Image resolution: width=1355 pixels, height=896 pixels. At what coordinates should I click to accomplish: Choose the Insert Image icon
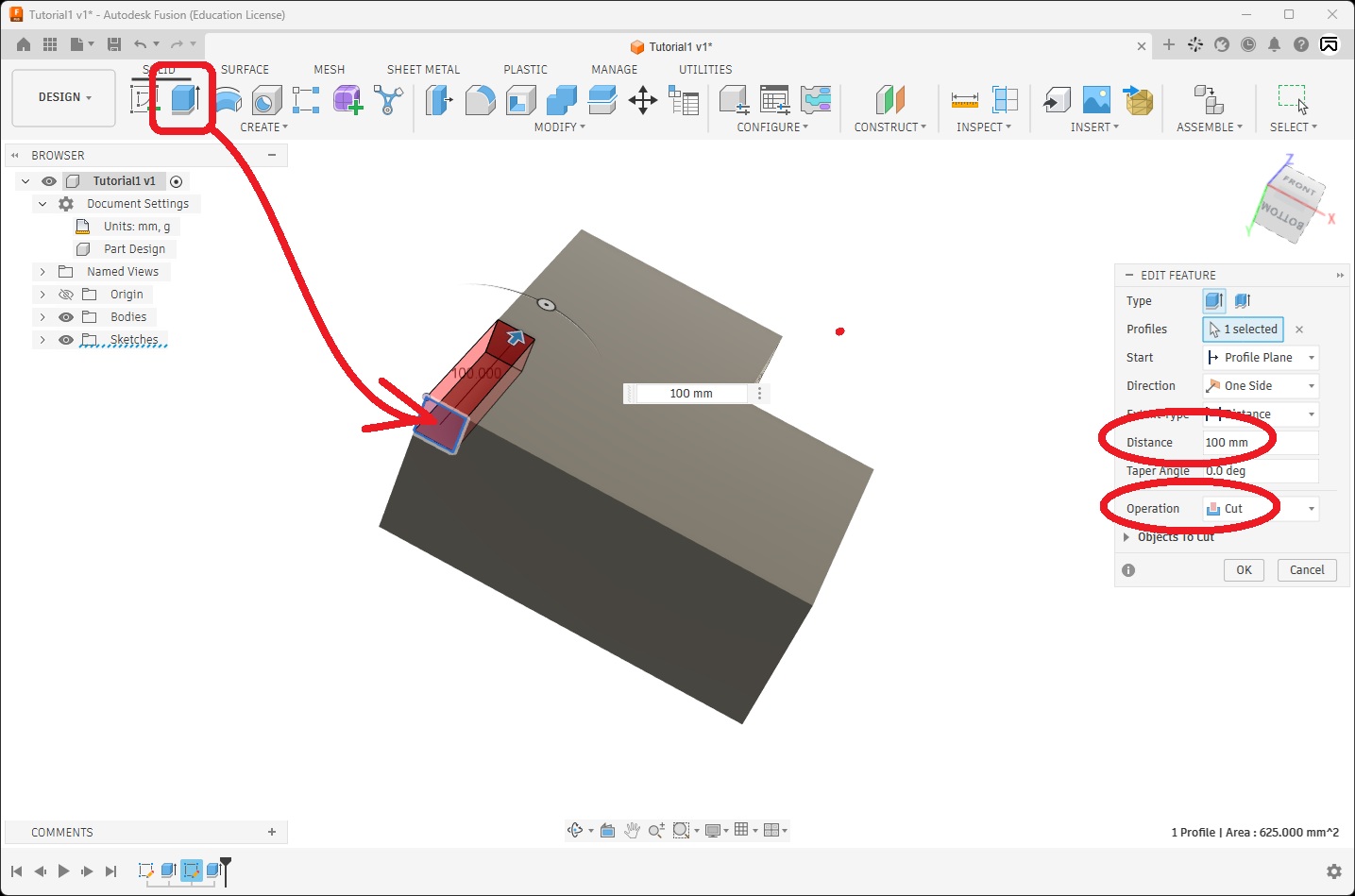[x=1096, y=100]
